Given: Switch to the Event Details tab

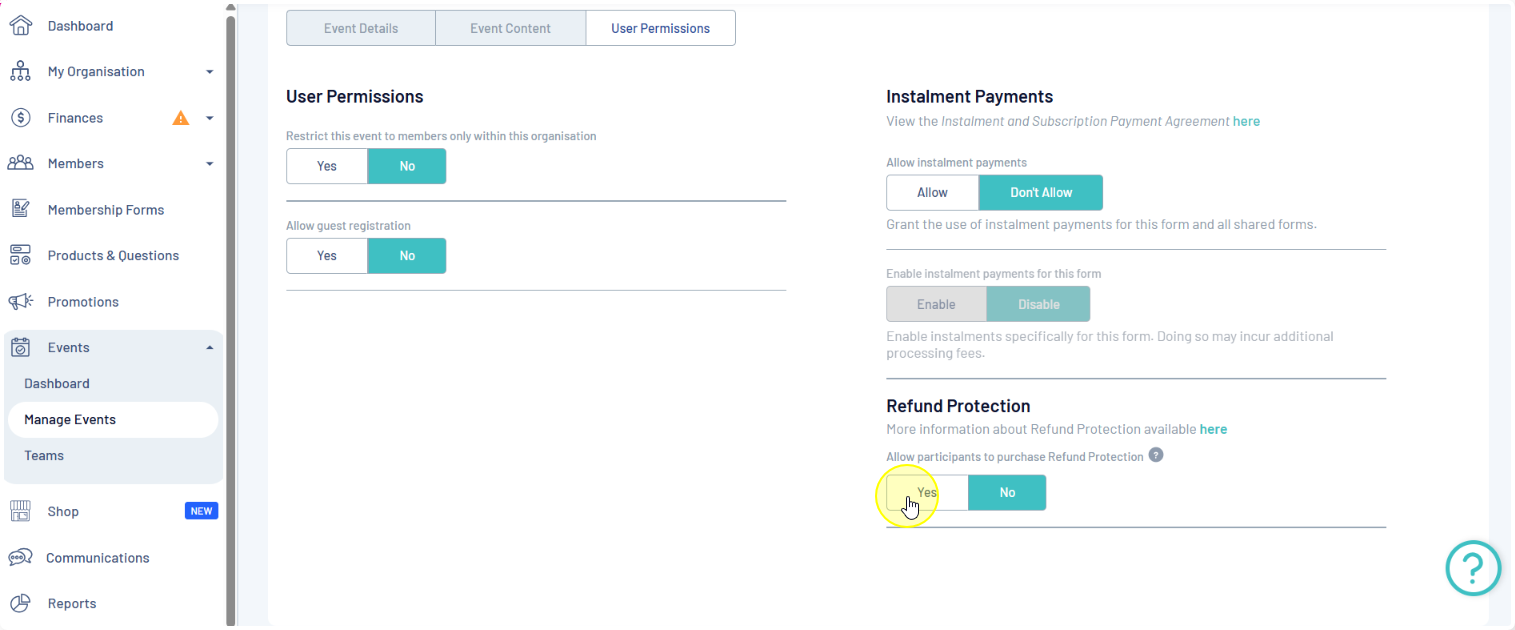Looking at the screenshot, I should coord(361,29).
